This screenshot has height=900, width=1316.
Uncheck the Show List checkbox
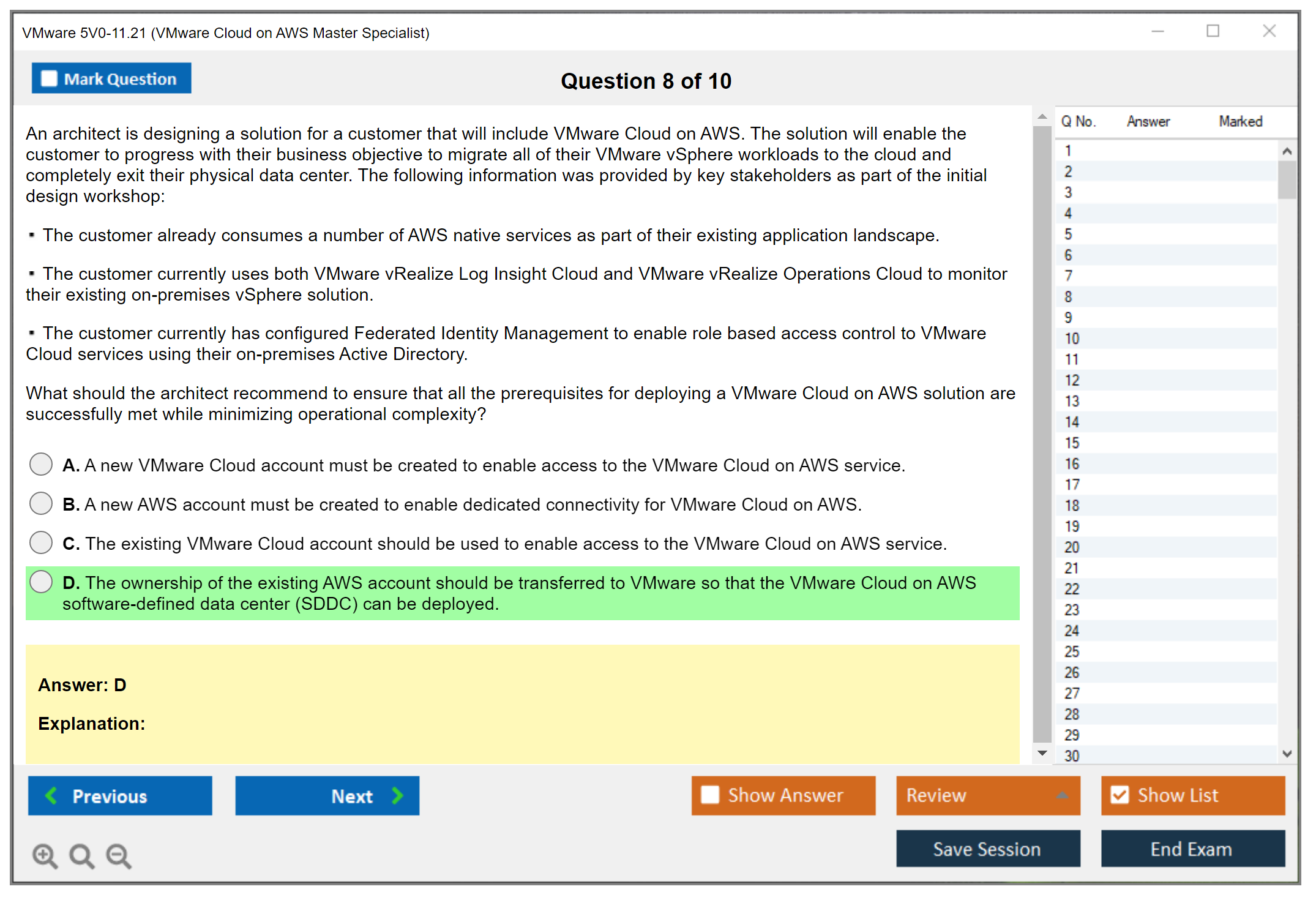coord(1120,795)
